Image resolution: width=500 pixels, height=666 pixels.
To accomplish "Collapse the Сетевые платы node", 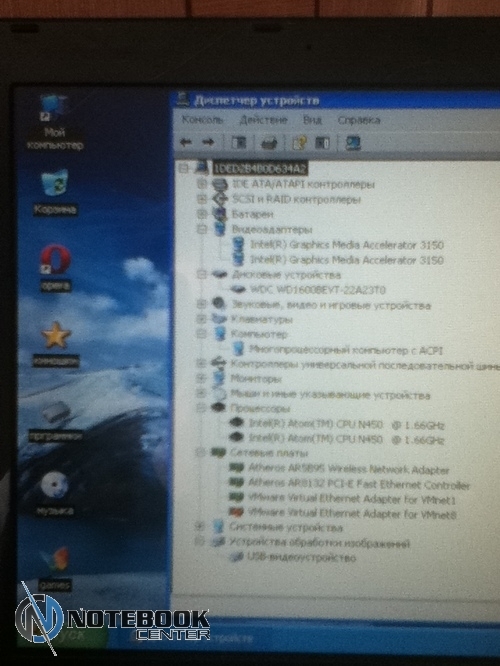I will click(200, 453).
